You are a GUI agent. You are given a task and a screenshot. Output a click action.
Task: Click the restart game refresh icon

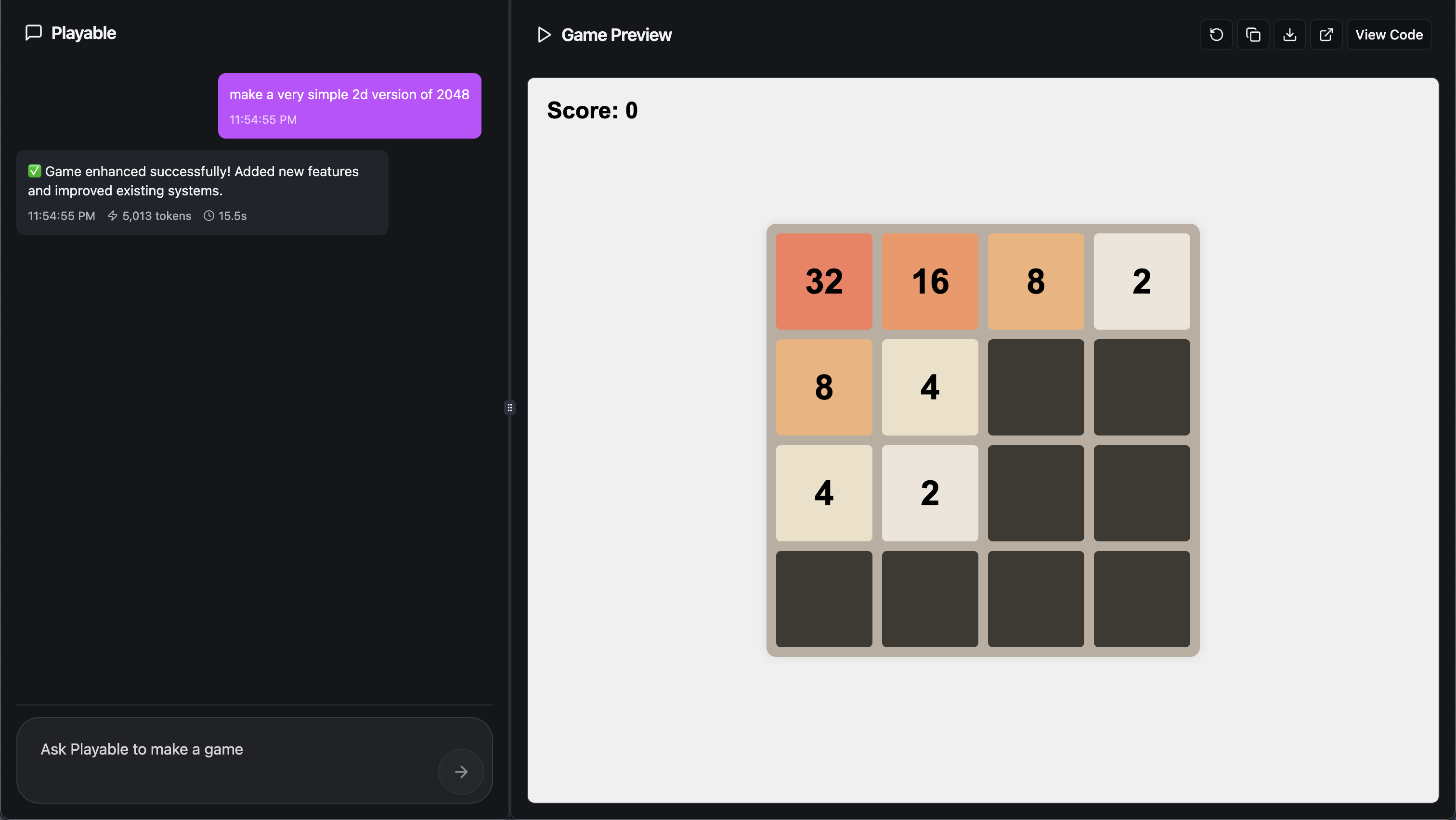pos(1216,35)
